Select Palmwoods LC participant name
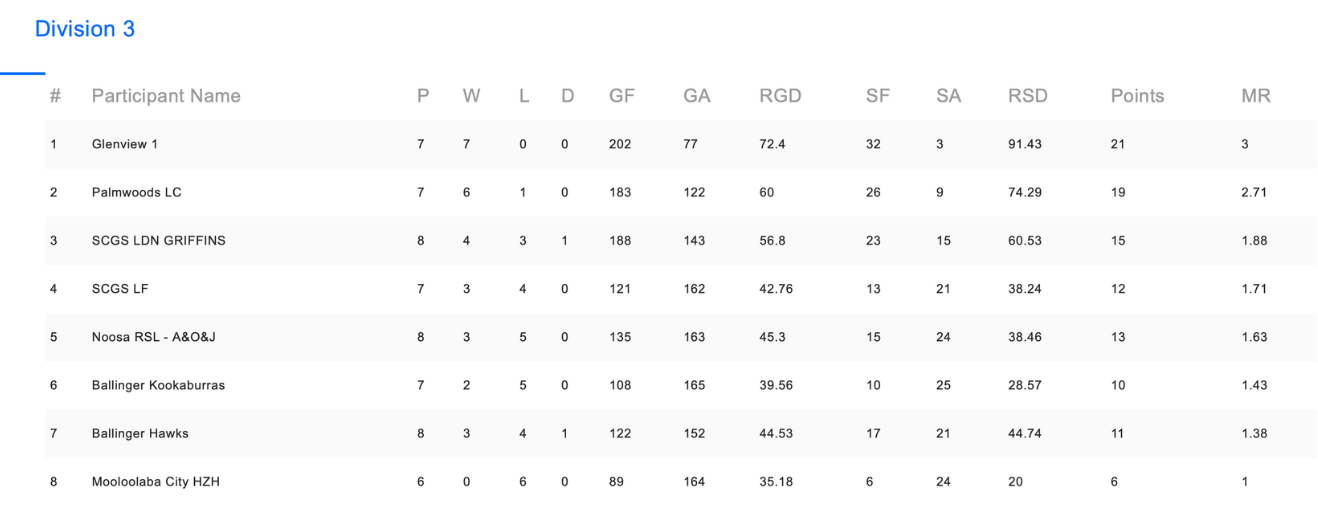 [137, 192]
